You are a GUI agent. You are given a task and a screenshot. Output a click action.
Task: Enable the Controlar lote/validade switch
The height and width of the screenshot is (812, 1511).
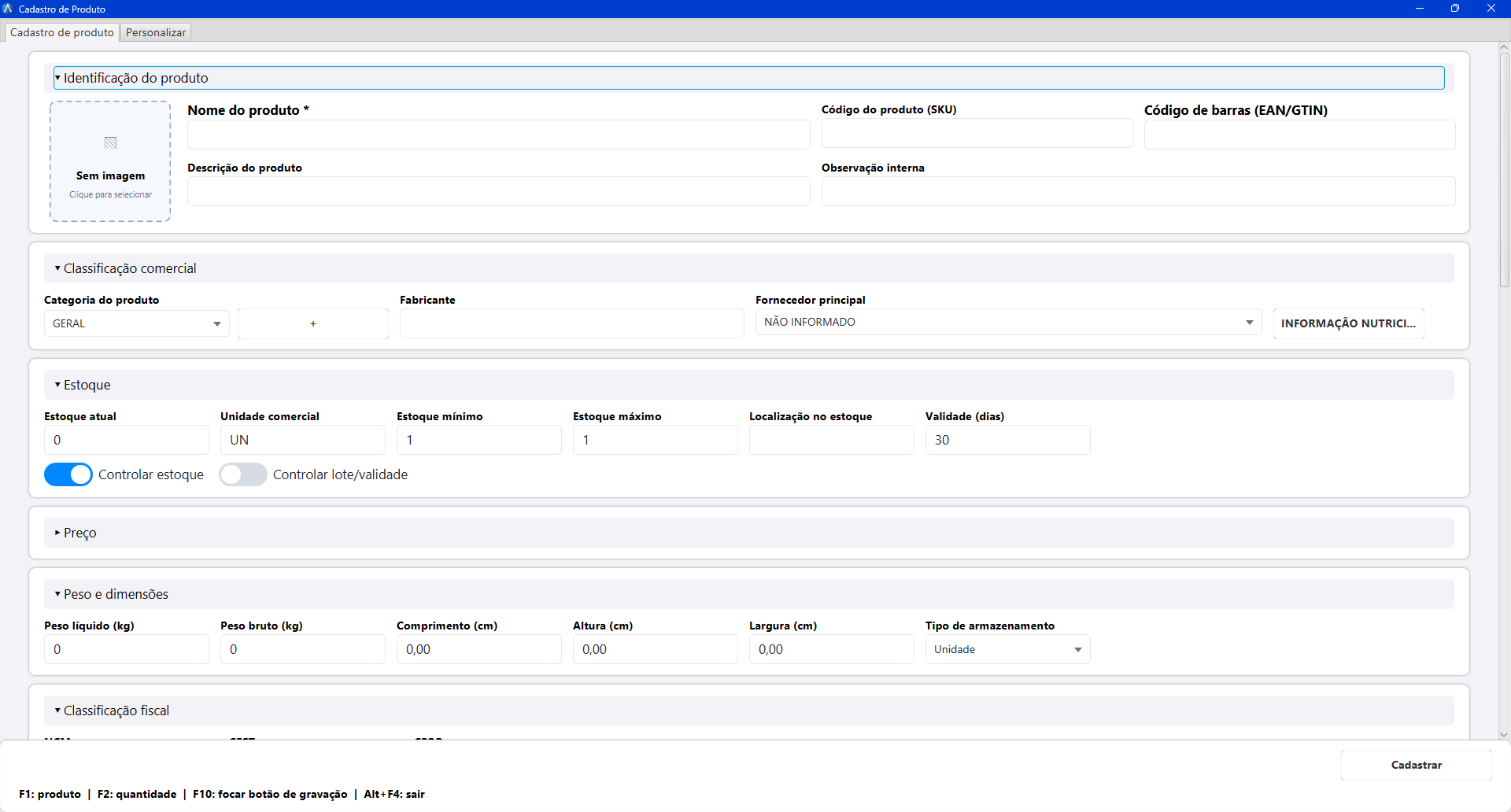pos(243,474)
